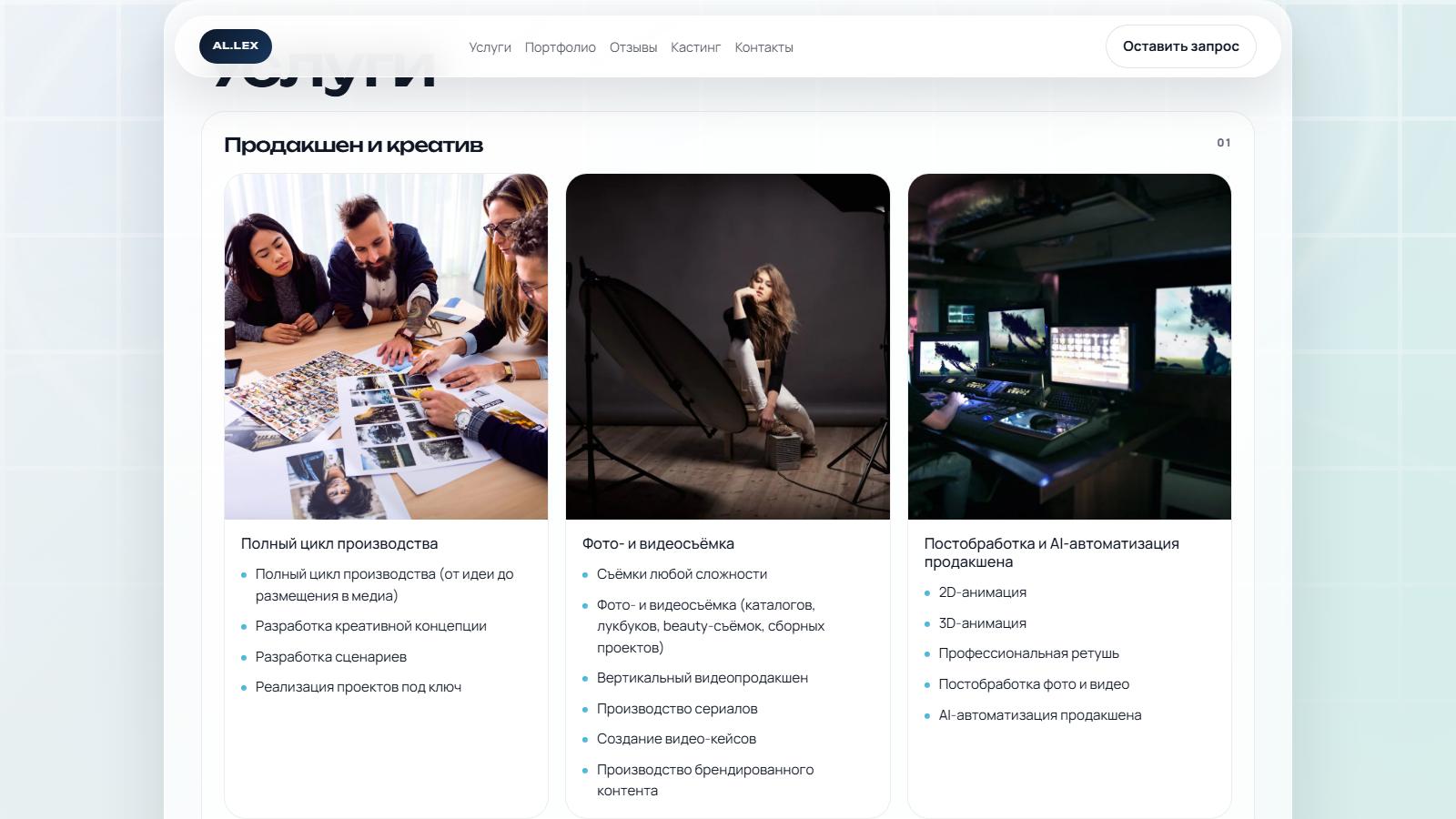Screen dimensions: 1456x819
Task: Select Постобработка фото и видео item
Action: pyautogui.click(x=1034, y=684)
